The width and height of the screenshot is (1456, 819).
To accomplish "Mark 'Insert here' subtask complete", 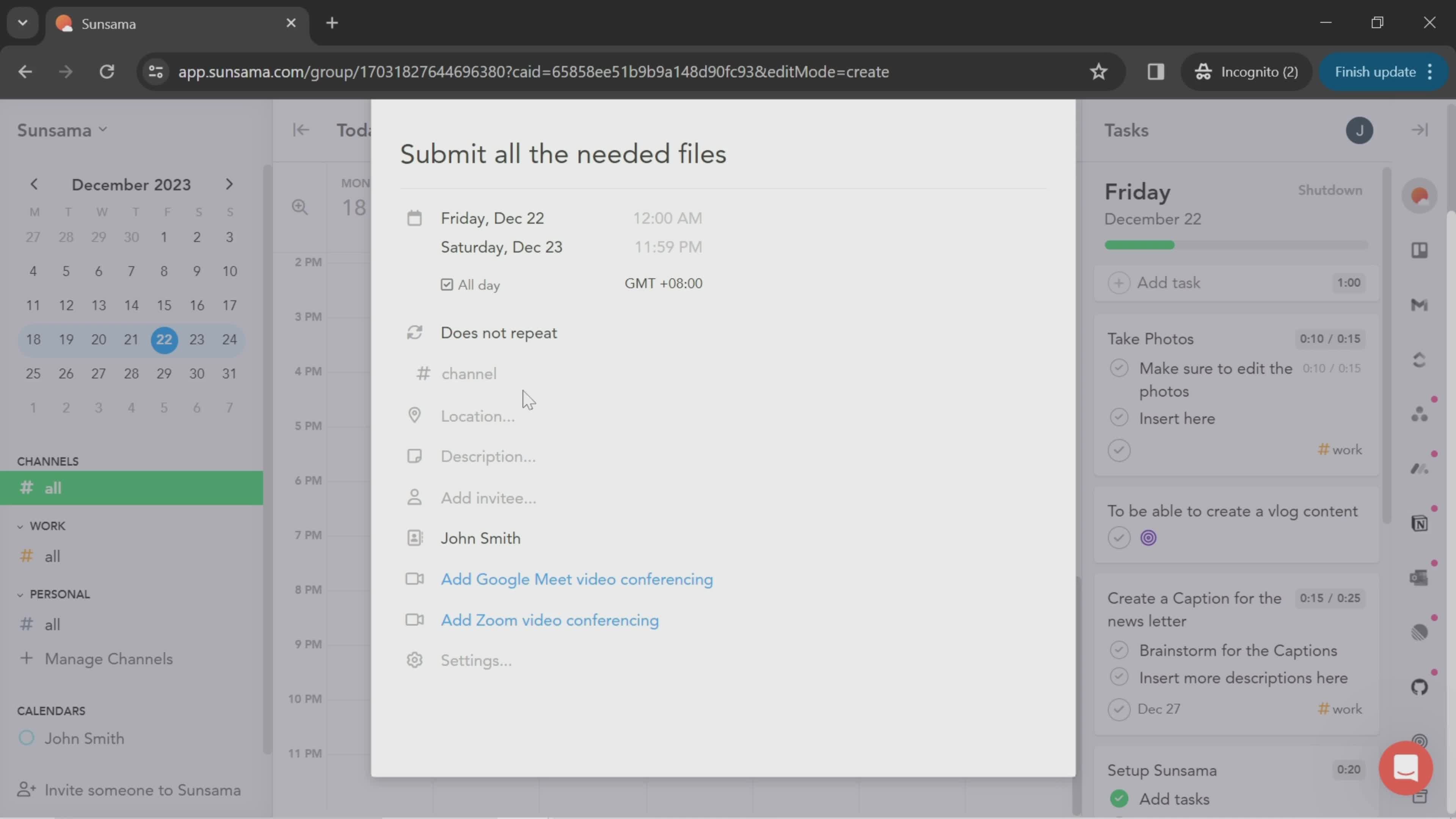I will point(1119,418).
